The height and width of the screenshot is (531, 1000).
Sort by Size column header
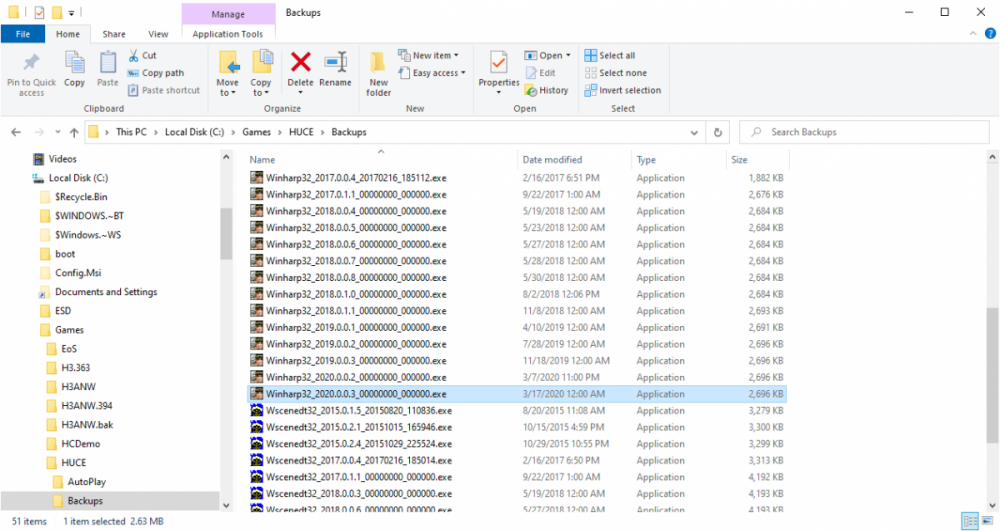click(x=757, y=159)
